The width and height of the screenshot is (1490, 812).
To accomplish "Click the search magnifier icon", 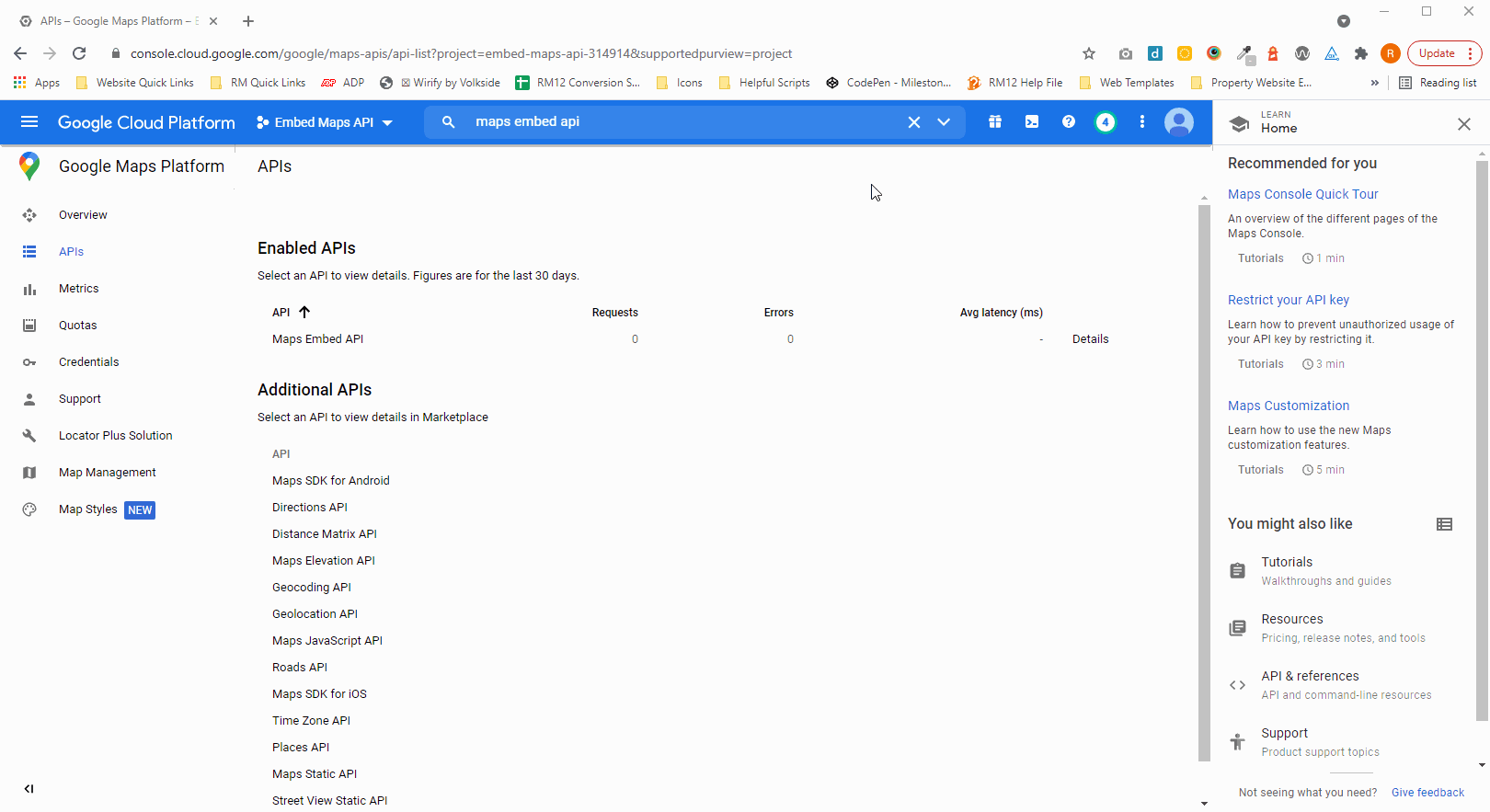I will point(449,121).
